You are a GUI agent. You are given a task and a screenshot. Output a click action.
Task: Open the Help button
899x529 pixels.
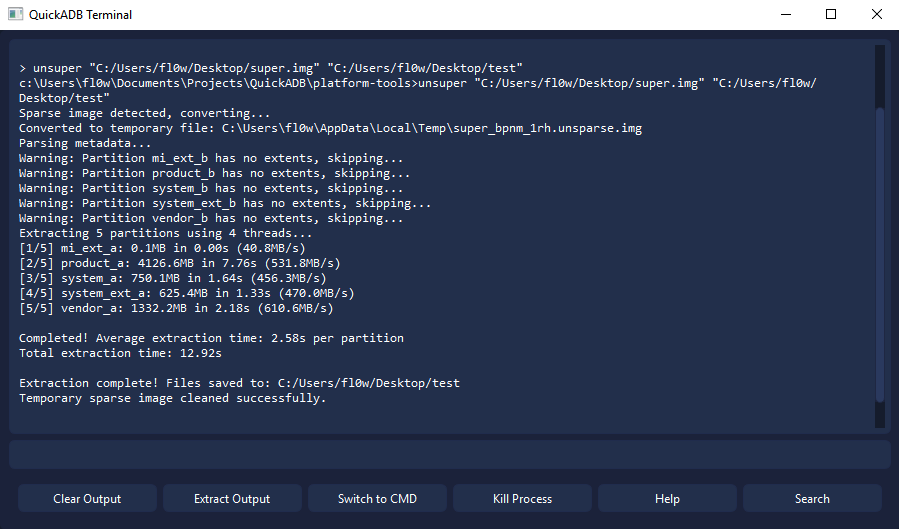(x=667, y=499)
